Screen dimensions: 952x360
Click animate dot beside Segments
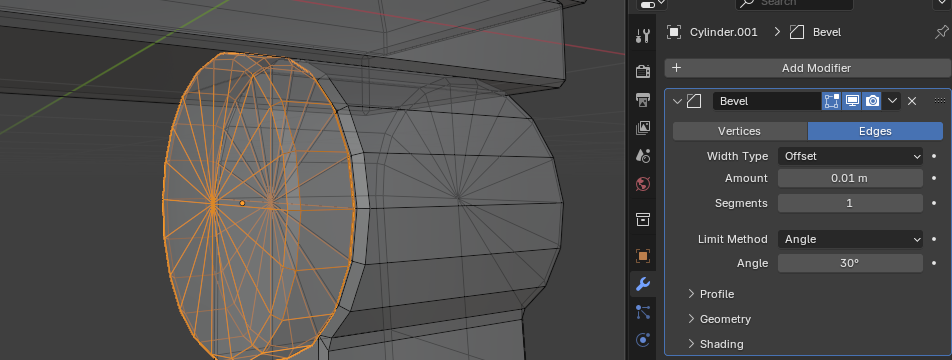point(935,203)
